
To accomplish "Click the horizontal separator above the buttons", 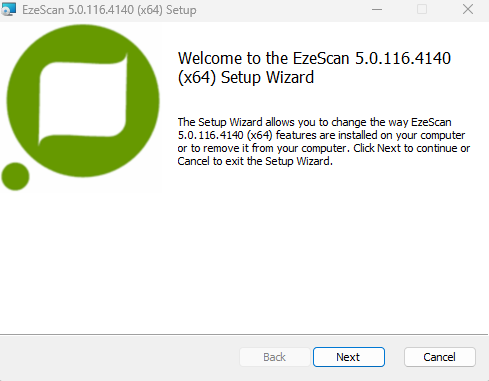I will coord(244,334).
